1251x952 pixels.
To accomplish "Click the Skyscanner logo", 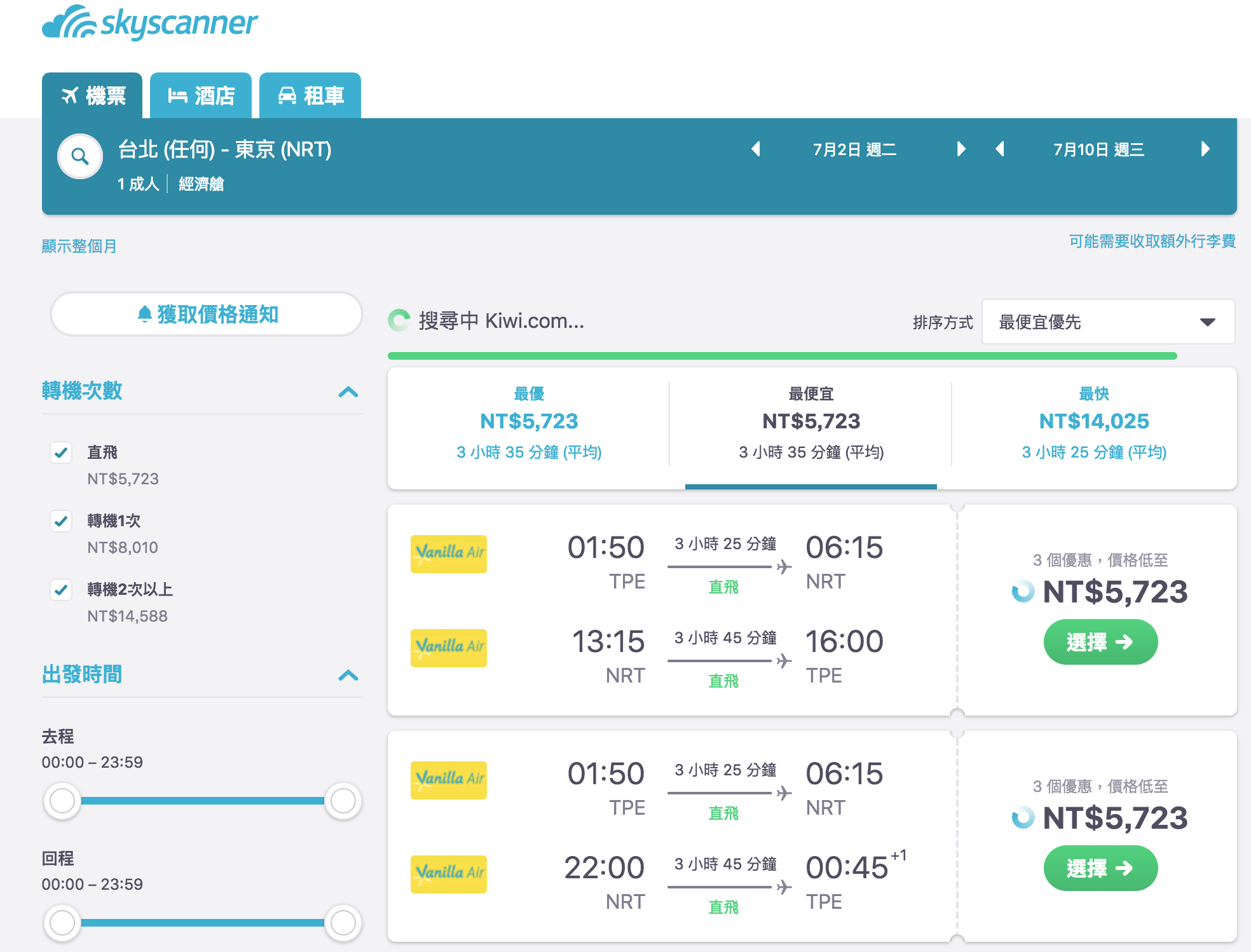I will tap(150, 23).
